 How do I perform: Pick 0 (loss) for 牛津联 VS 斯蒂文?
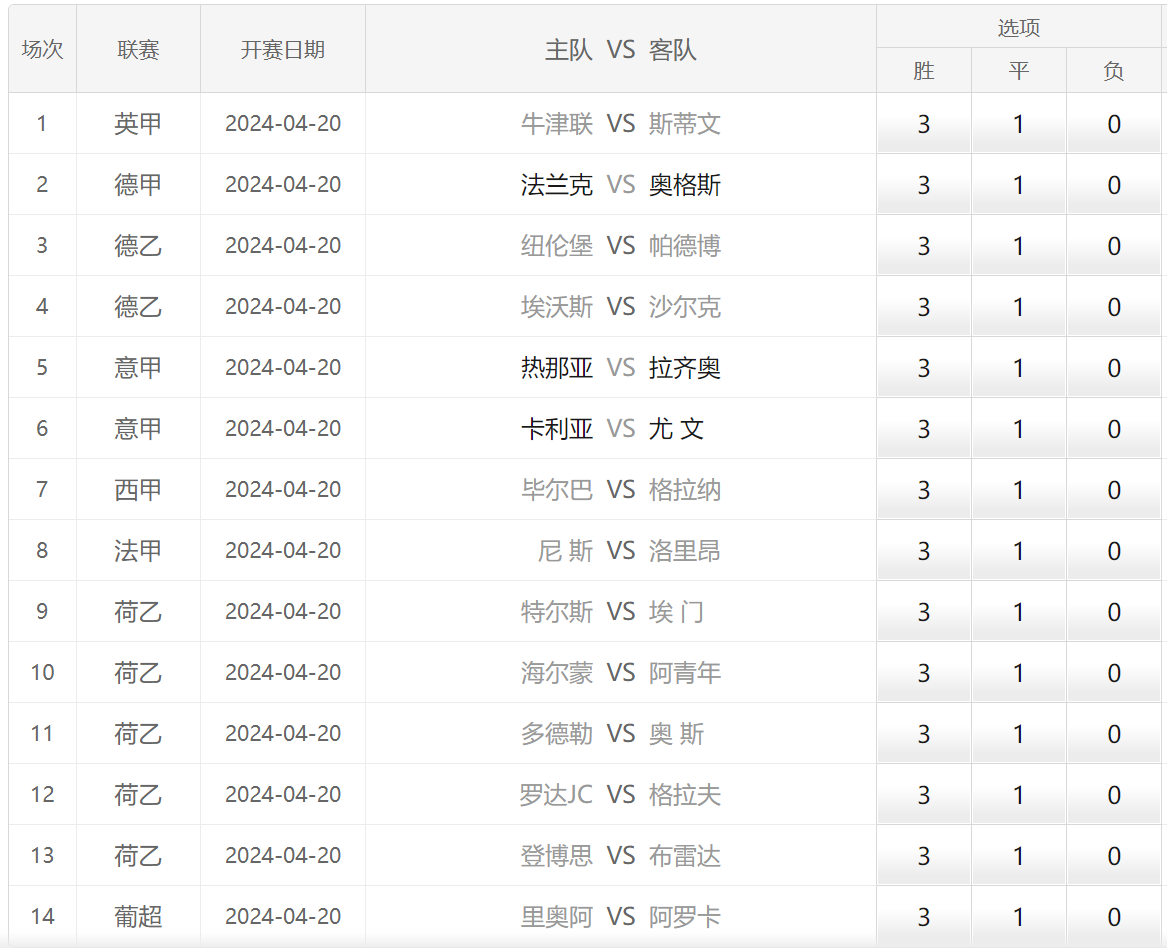pyautogui.click(x=1114, y=124)
